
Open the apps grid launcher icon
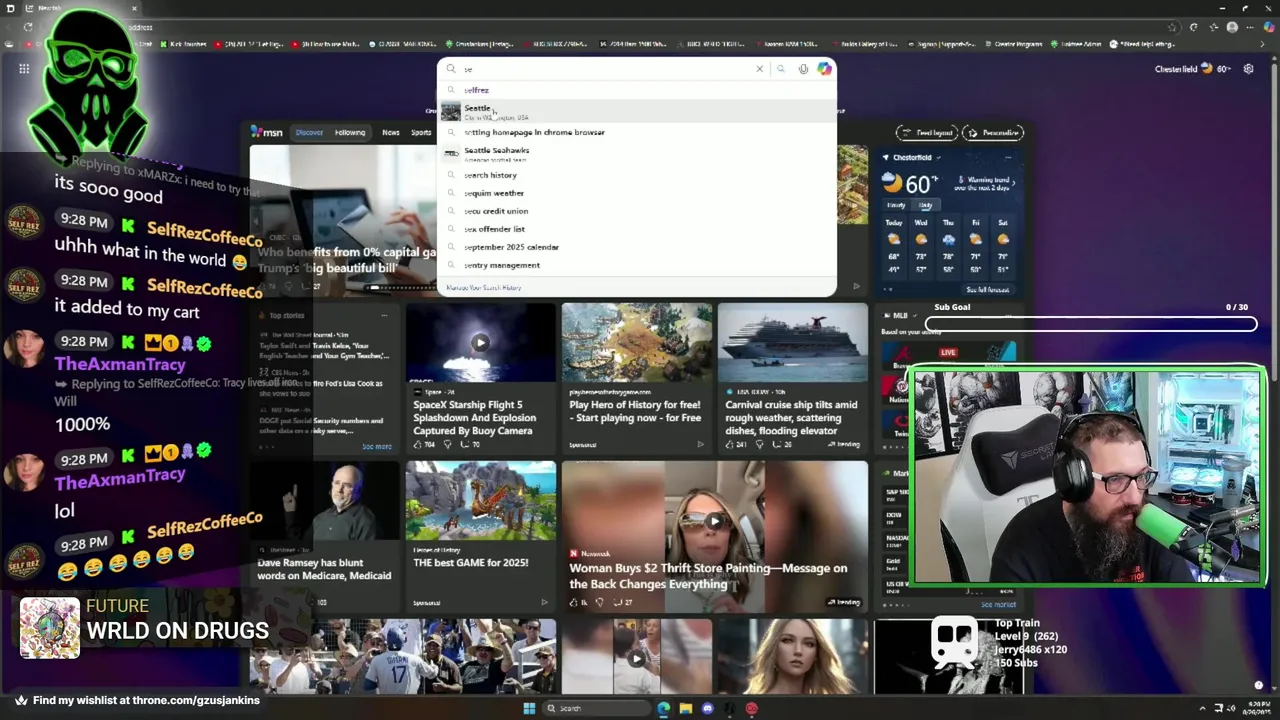click(x=24, y=69)
